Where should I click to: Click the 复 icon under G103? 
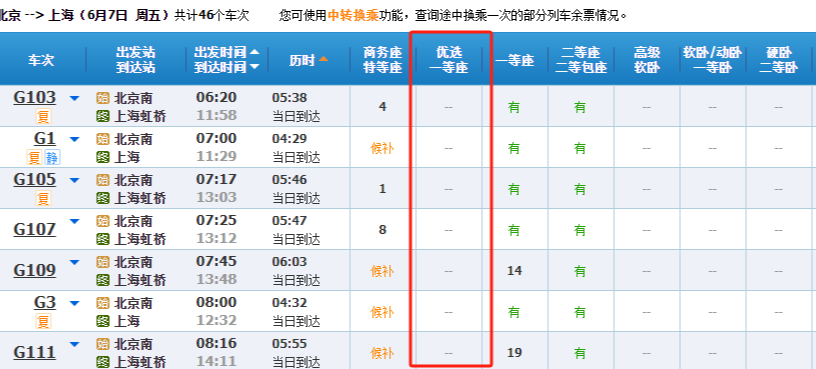[x=44, y=116]
